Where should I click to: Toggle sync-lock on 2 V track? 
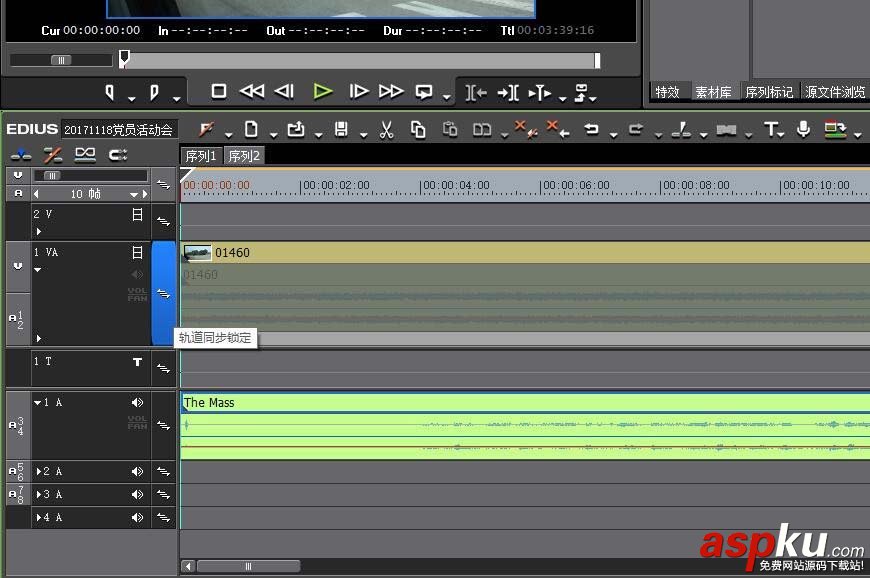tap(163, 221)
